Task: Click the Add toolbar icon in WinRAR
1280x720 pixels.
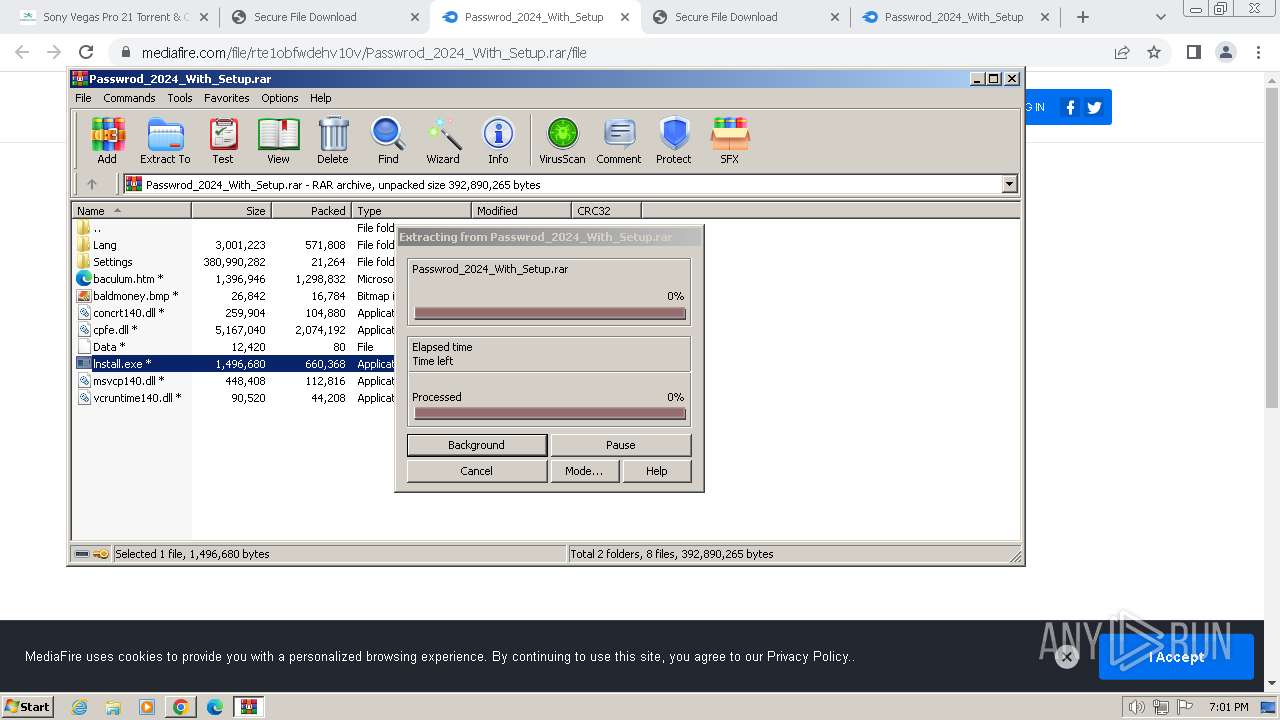Action: tap(107, 140)
